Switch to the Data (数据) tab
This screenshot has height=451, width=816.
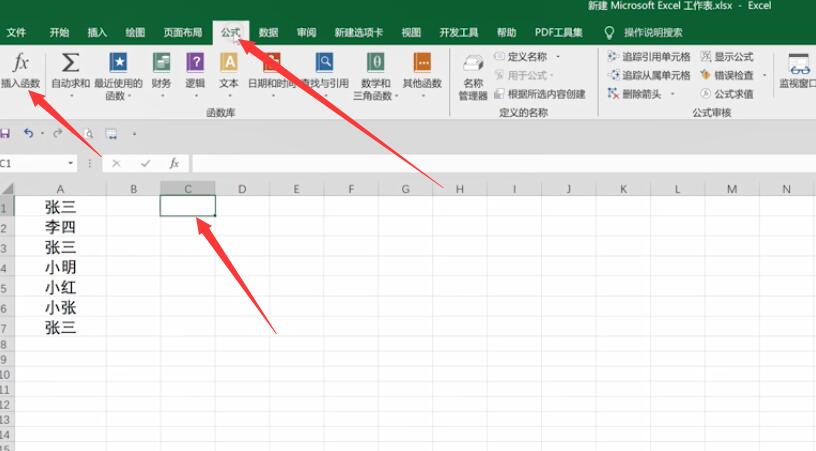coord(269,32)
